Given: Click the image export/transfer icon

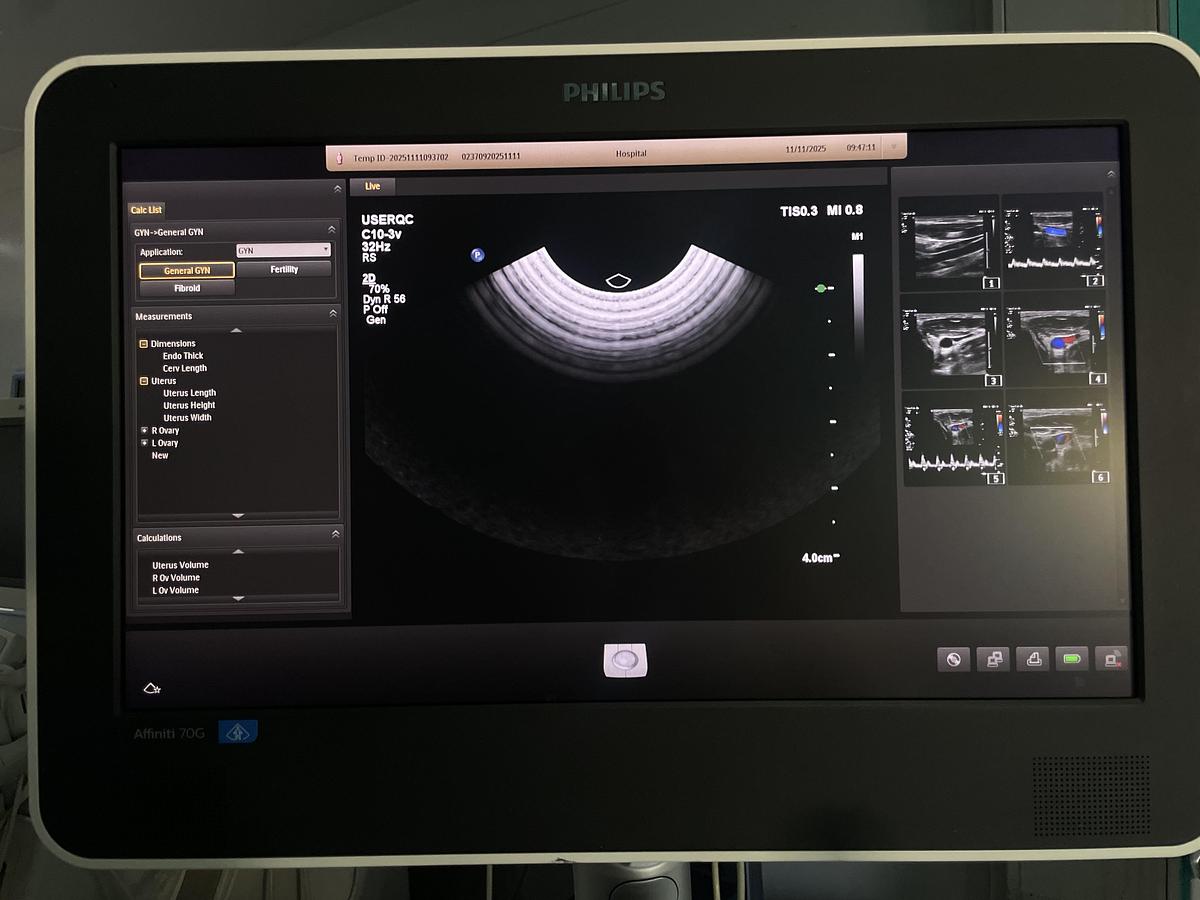Looking at the screenshot, I should (x=992, y=659).
